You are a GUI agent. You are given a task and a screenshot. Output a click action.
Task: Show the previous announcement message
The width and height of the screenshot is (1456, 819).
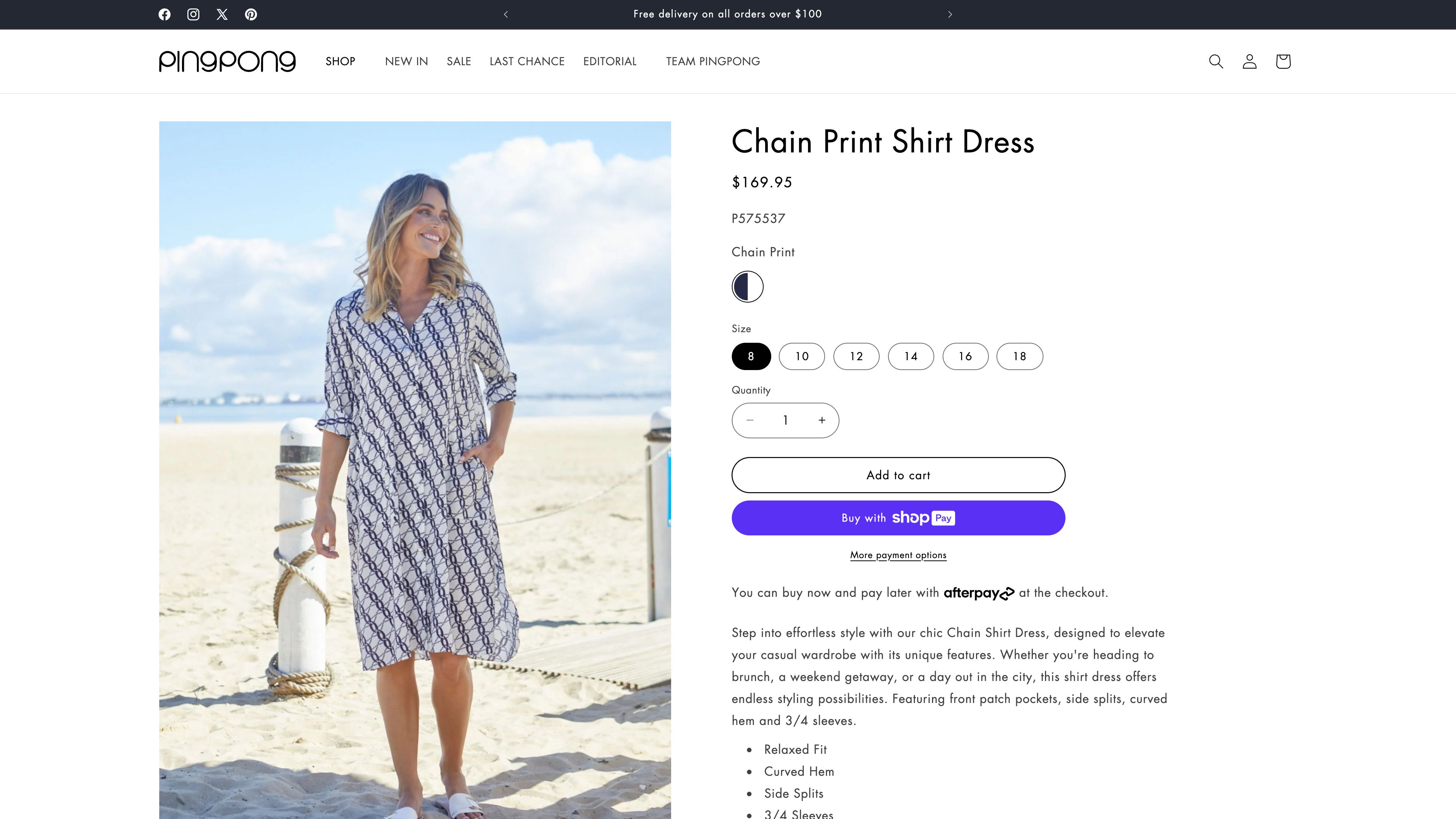click(506, 14)
